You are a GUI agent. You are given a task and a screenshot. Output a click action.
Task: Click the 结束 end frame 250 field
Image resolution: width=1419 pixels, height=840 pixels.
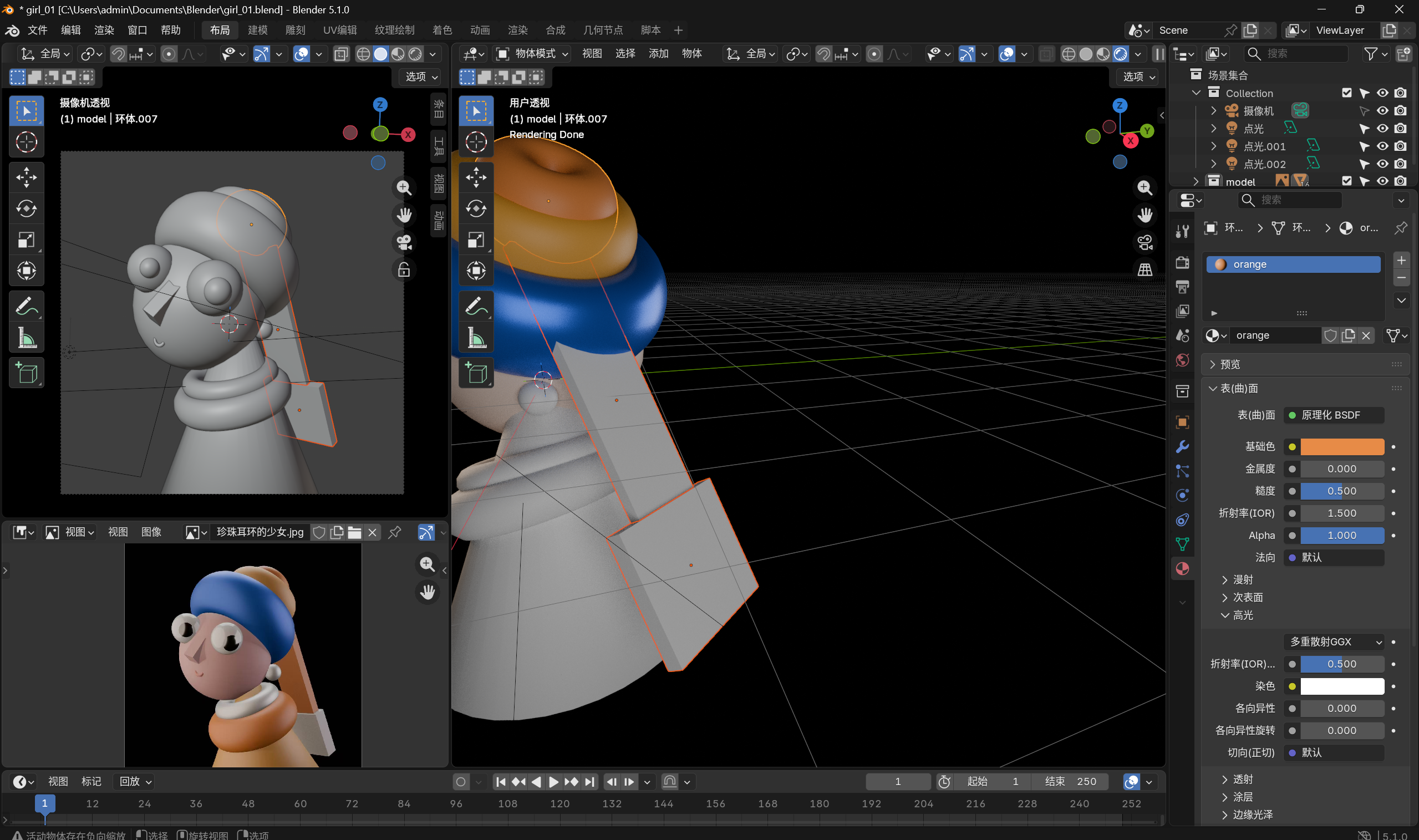[1071, 781]
